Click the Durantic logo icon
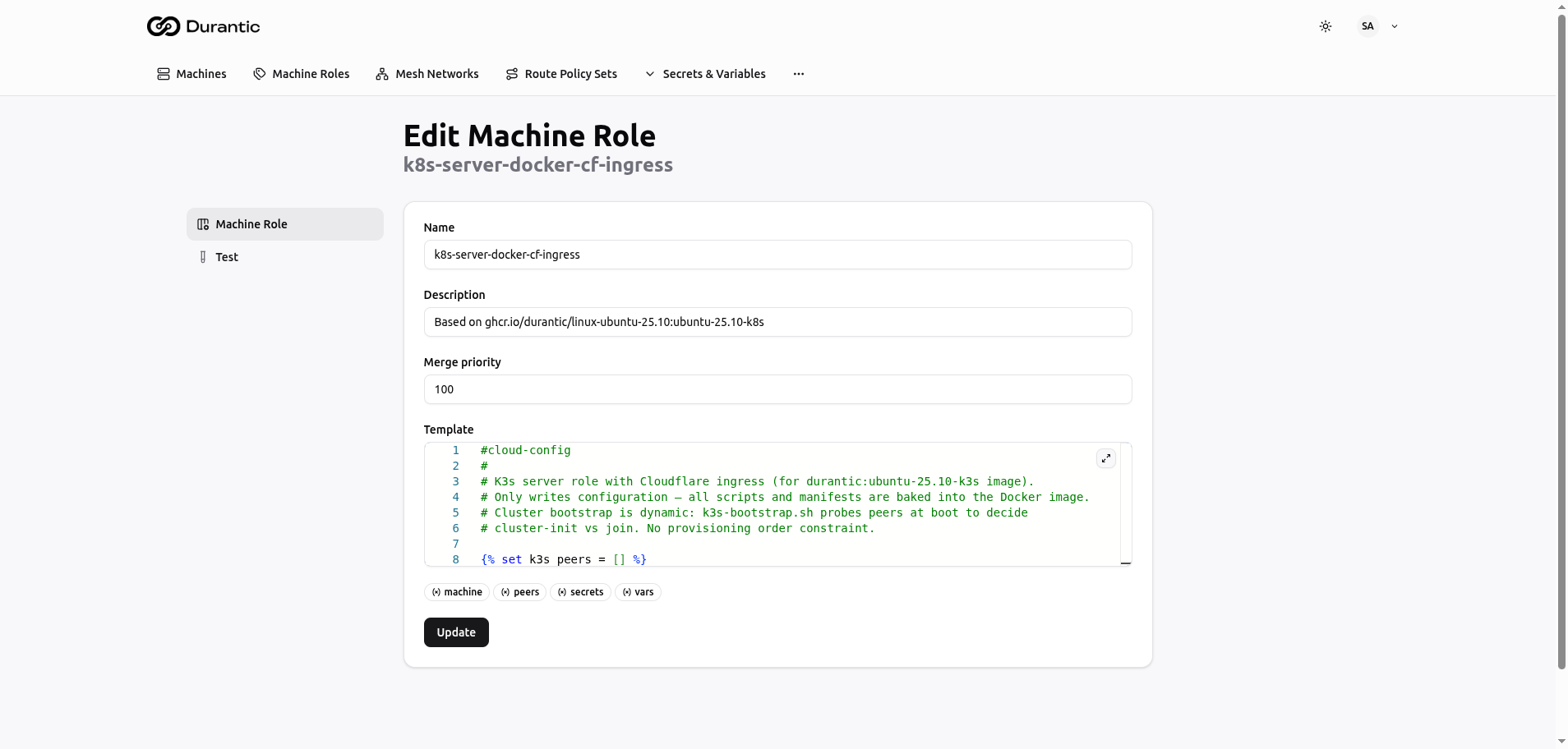 tap(163, 26)
